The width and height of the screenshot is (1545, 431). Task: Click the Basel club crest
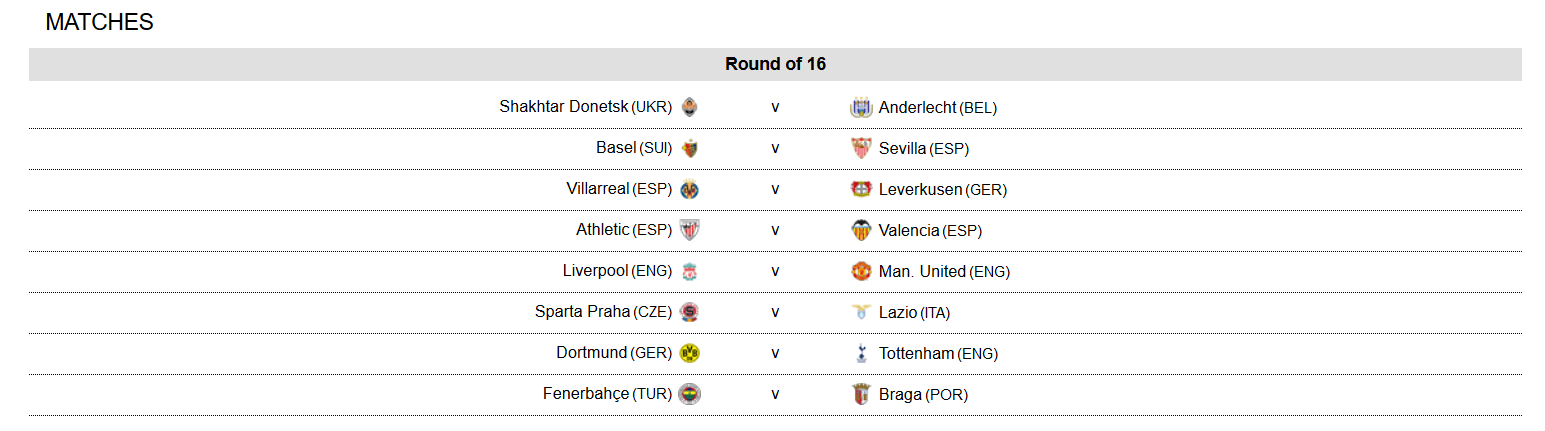tap(689, 148)
